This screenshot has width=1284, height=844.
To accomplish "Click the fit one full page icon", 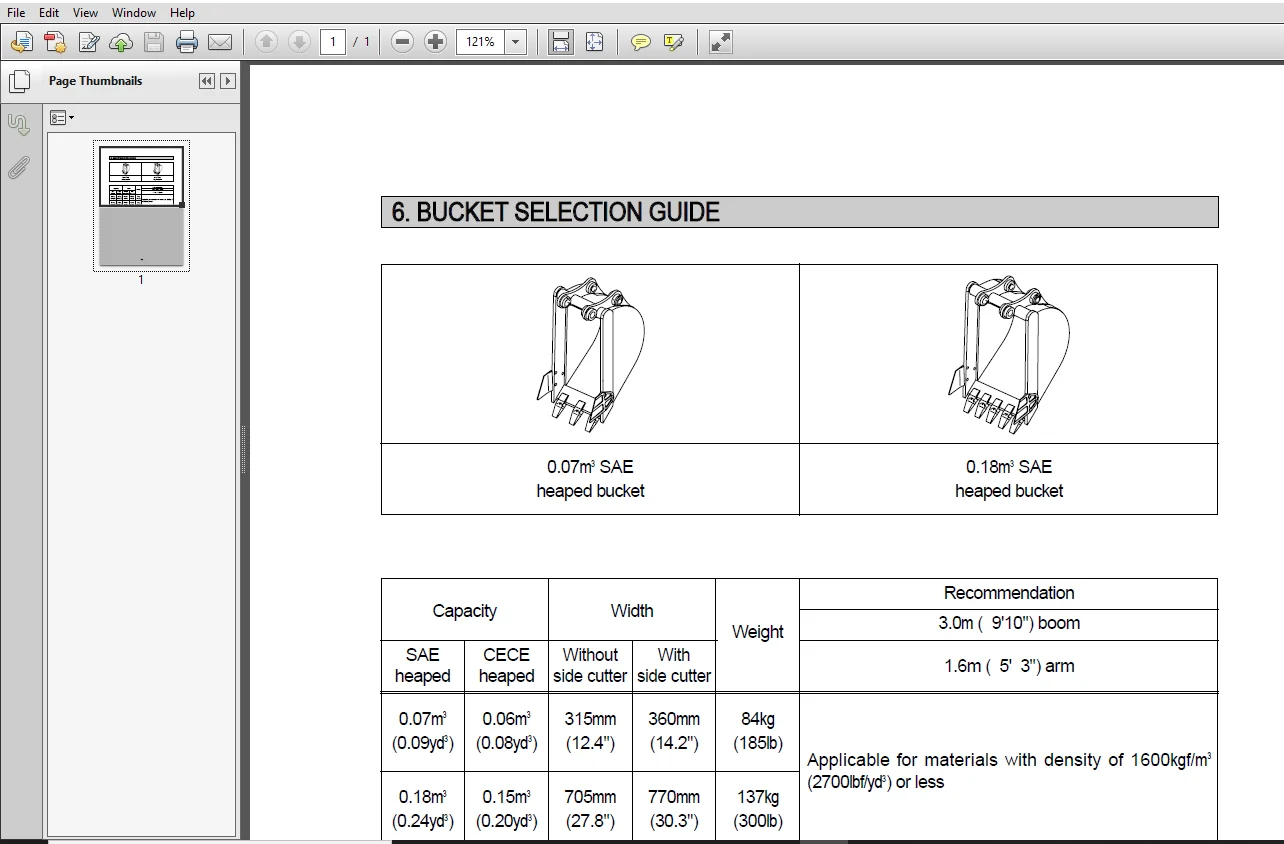I will pos(594,42).
